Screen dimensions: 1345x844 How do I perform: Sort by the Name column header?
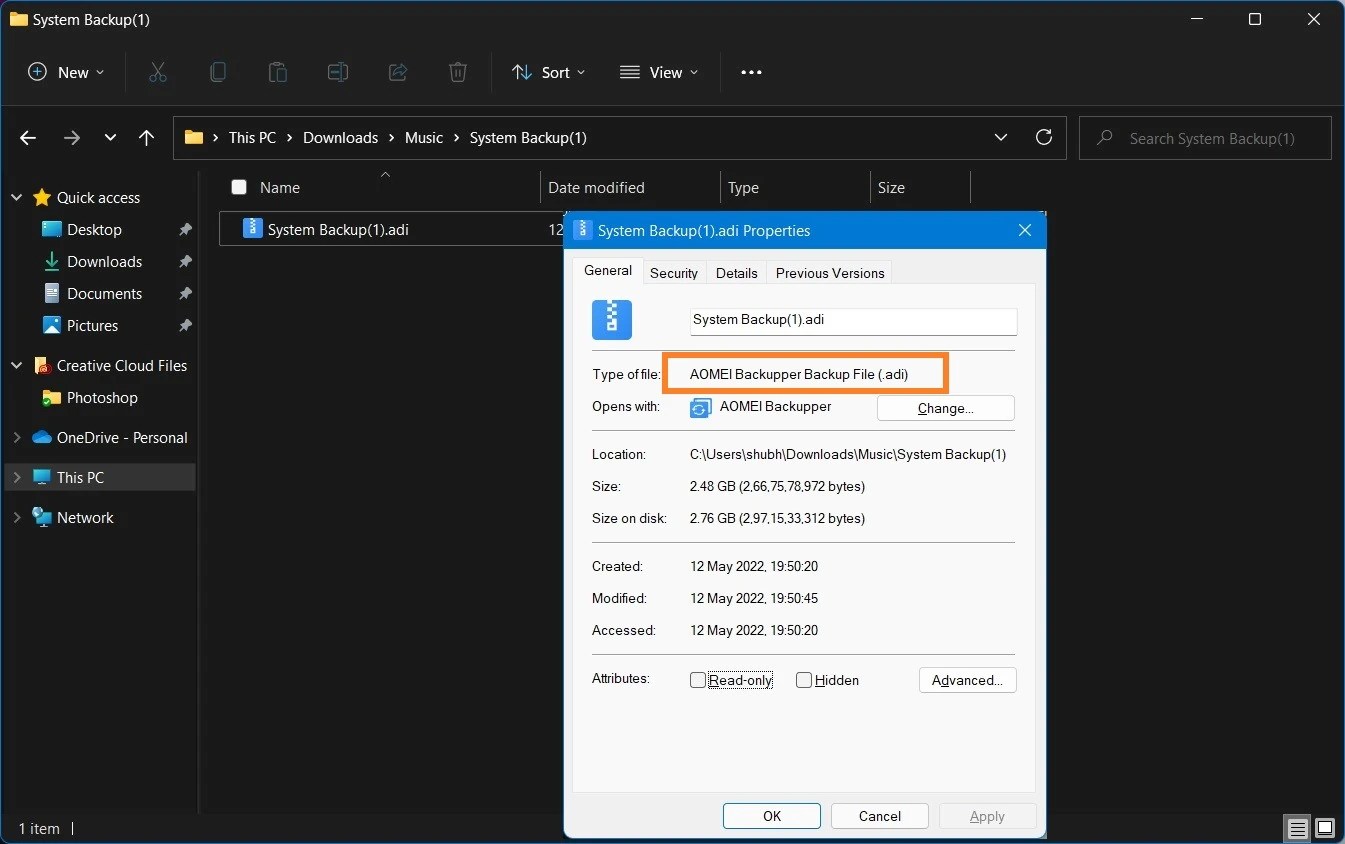click(x=280, y=187)
